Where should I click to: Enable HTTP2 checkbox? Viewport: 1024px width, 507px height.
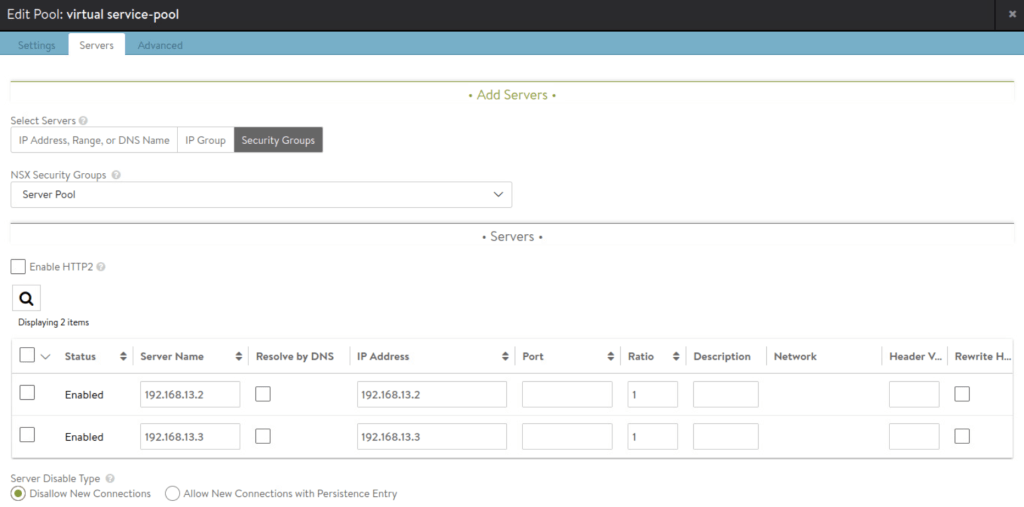point(18,267)
